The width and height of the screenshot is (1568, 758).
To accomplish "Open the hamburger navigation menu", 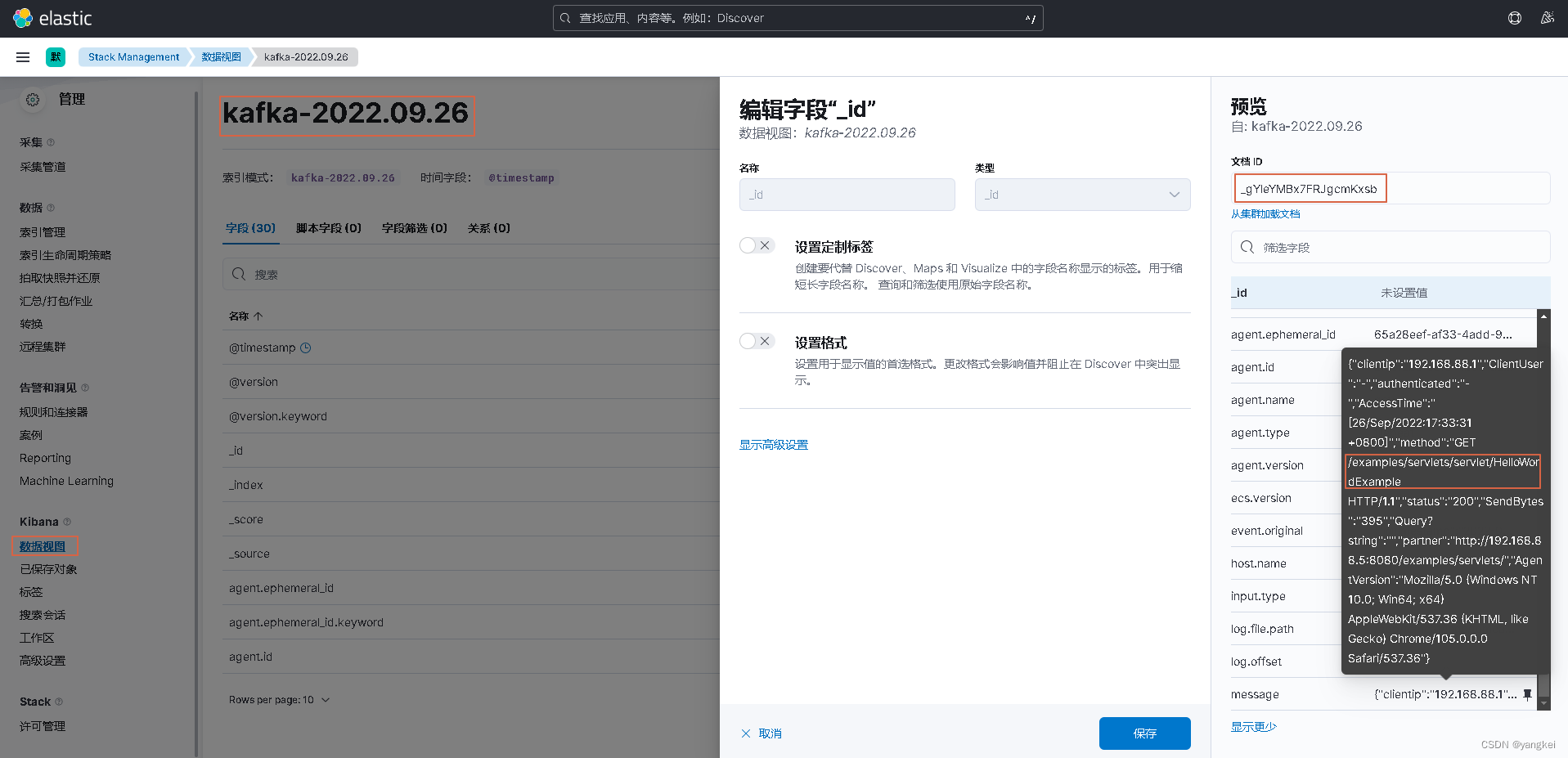I will tap(23, 57).
